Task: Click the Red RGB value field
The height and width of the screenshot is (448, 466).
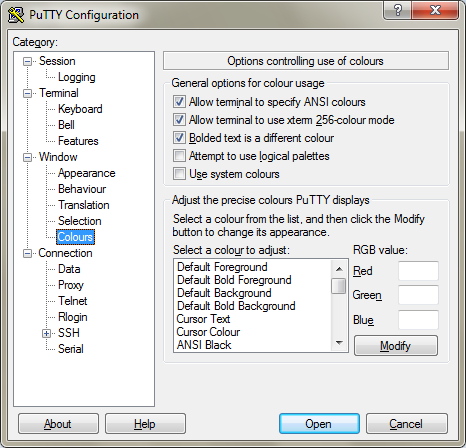Action: tap(418, 271)
